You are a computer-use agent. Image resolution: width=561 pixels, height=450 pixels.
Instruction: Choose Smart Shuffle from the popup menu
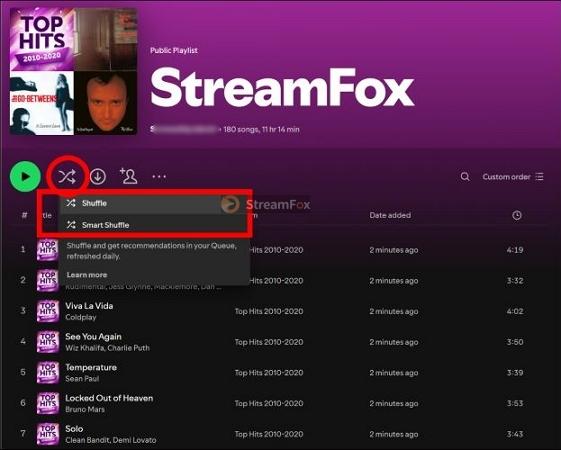coord(154,225)
